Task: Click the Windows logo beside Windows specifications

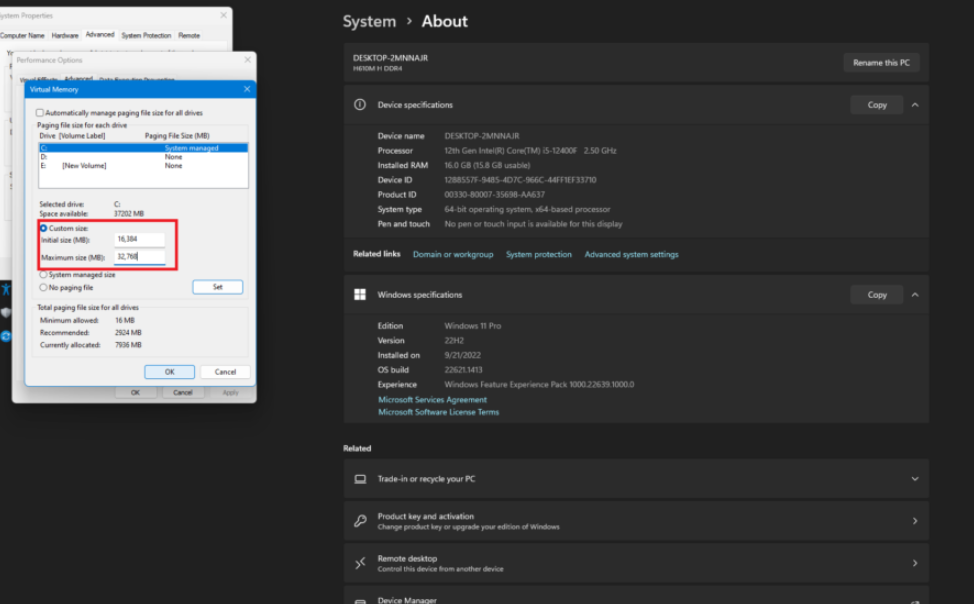Action: (360, 295)
